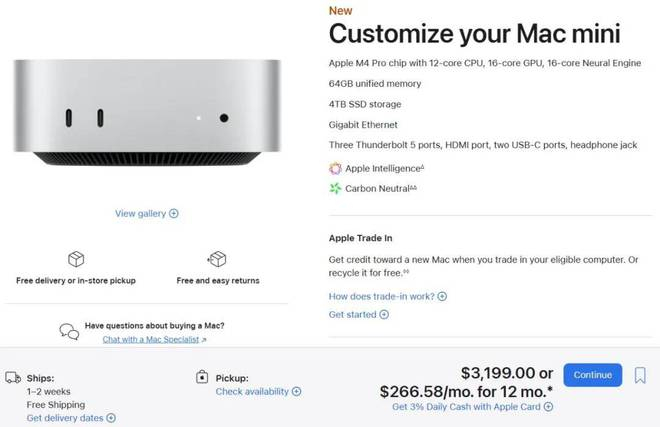This screenshot has height=427, width=660.
Task: Expand How does trade-in work
Action: pos(388,296)
